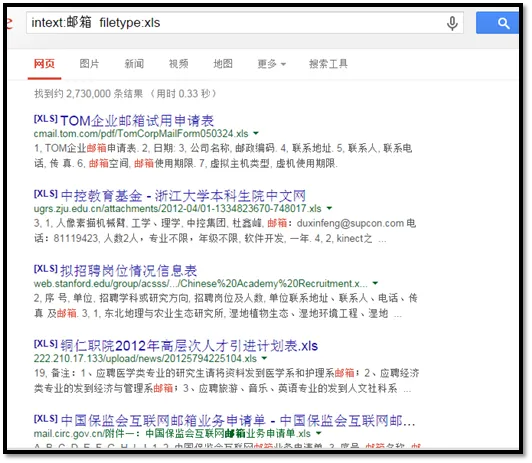Screen dimensions: 532x463
Task: Switch to the 视频 tab
Action: point(178,63)
